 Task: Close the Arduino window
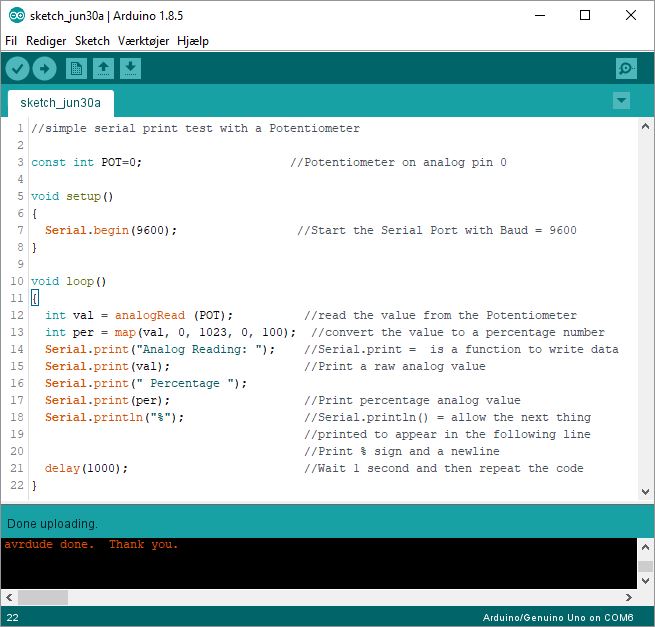click(631, 15)
